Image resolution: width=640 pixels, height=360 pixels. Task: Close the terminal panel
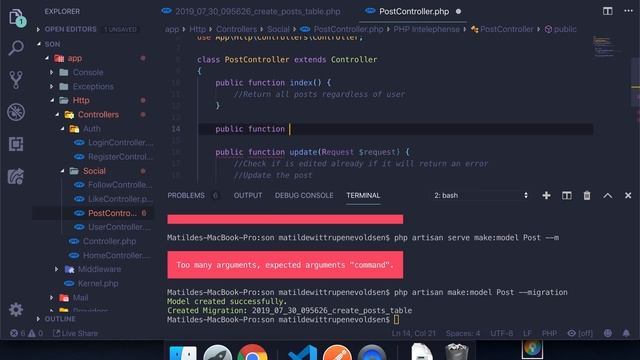tap(628, 196)
